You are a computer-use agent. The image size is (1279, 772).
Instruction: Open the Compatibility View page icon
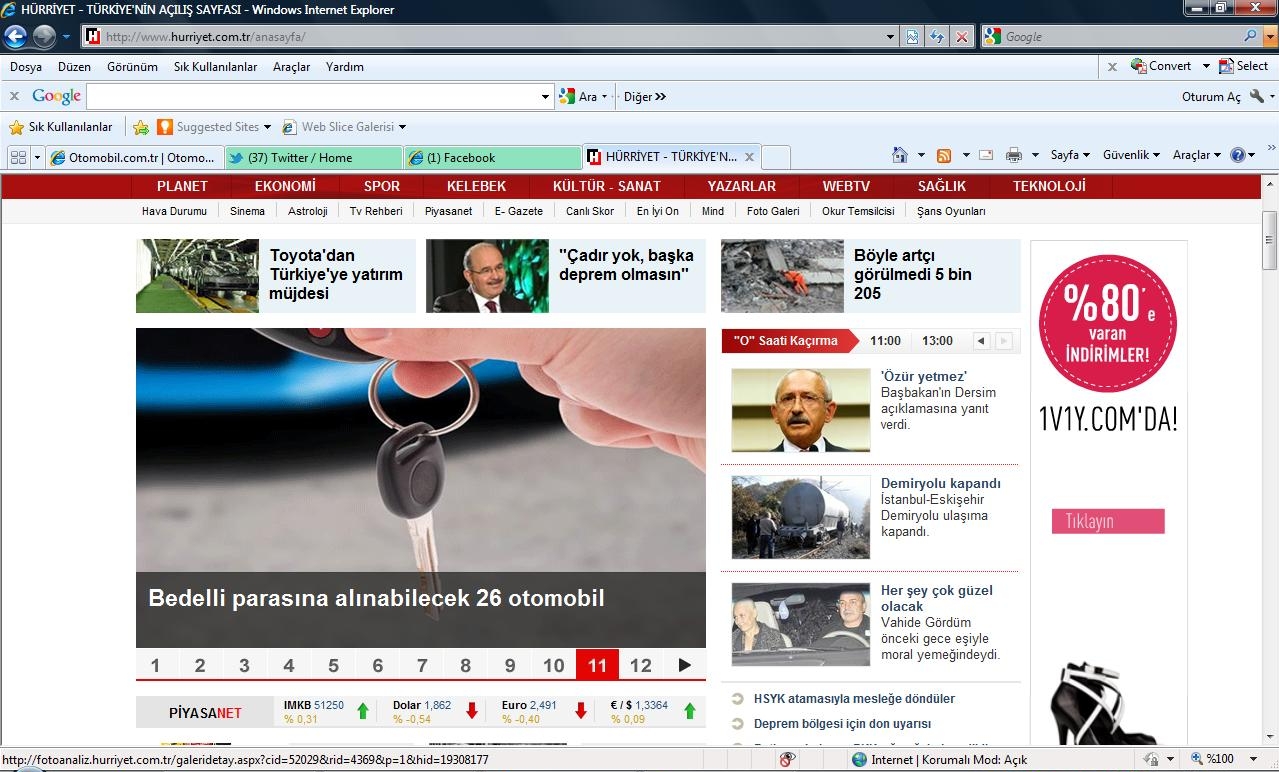913,37
